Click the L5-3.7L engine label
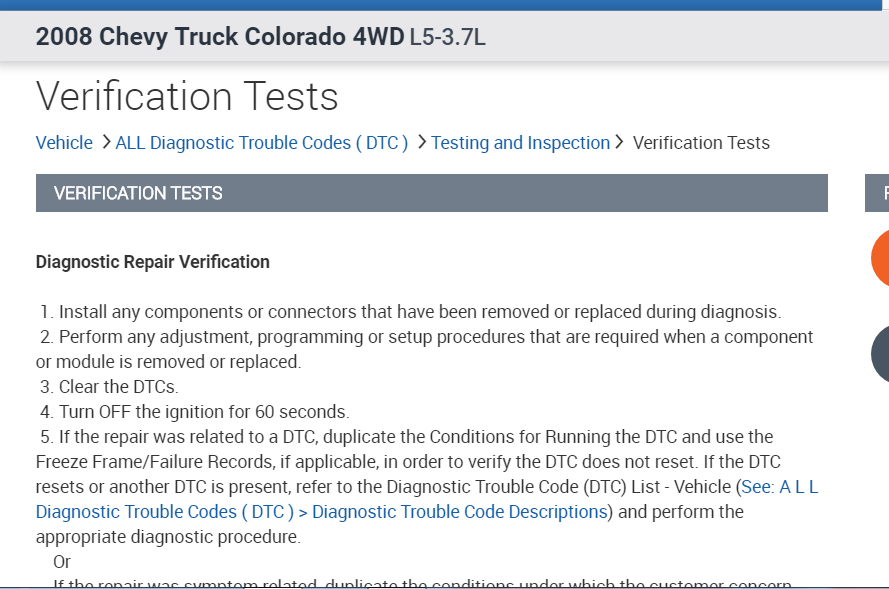The height and width of the screenshot is (589, 889). [447, 39]
